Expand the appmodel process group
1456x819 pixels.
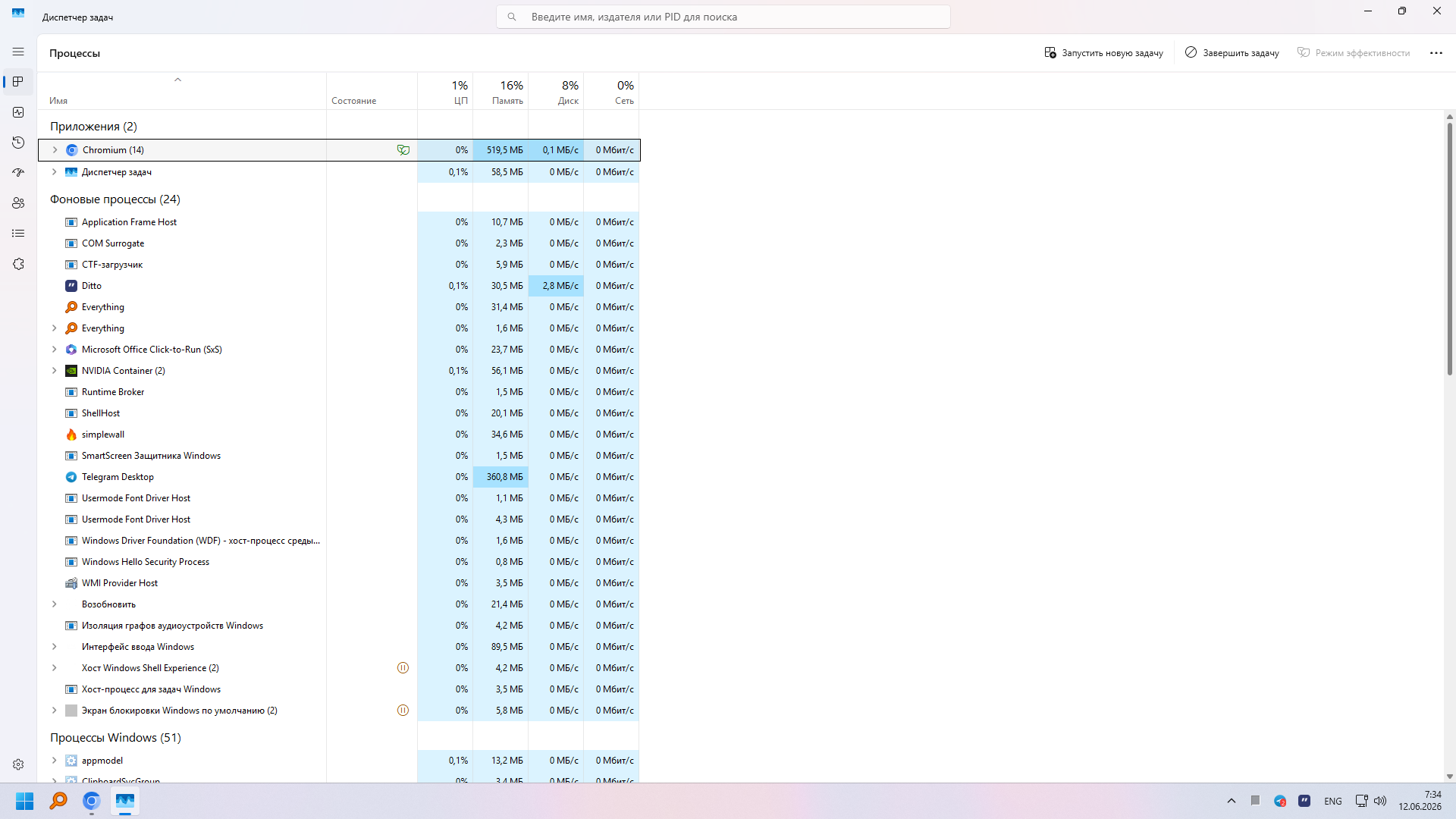point(54,761)
